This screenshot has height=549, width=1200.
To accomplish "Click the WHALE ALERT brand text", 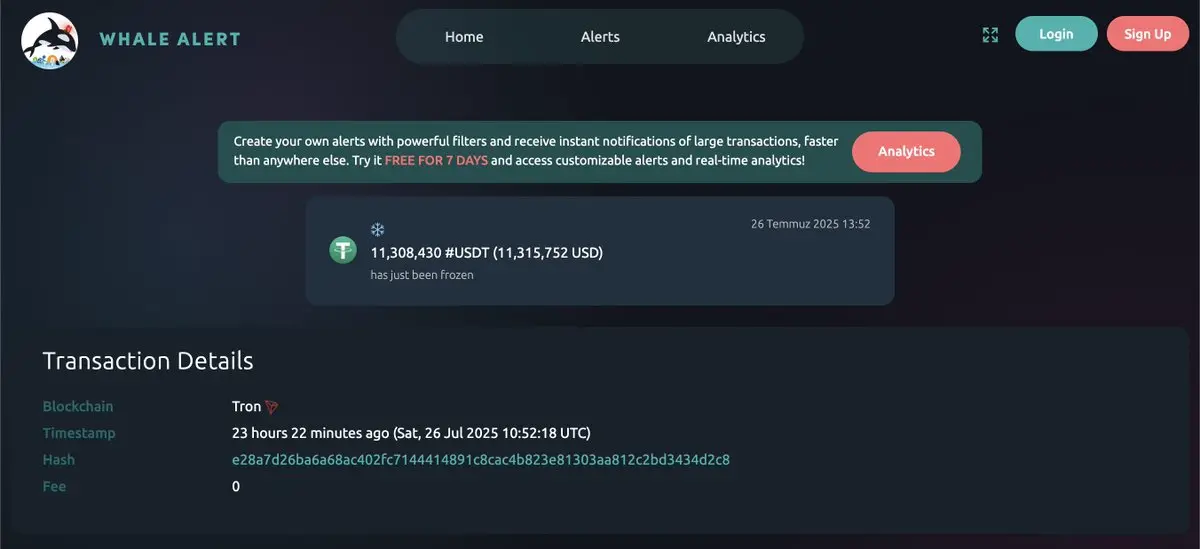I will (170, 40).
